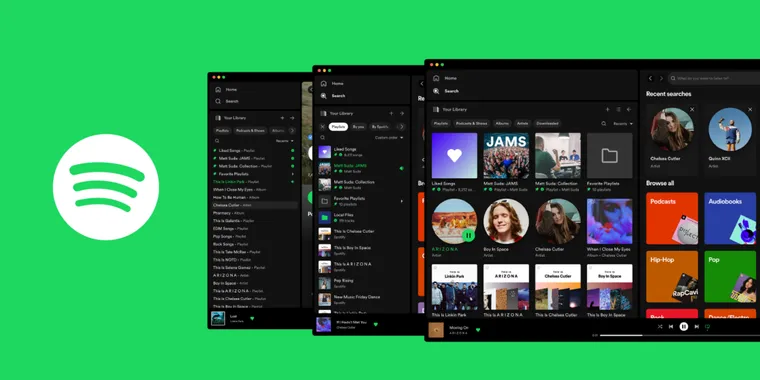This screenshot has width=760, height=380.
Task: Click the Your Library icon in front window
Action: [x=436, y=110]
